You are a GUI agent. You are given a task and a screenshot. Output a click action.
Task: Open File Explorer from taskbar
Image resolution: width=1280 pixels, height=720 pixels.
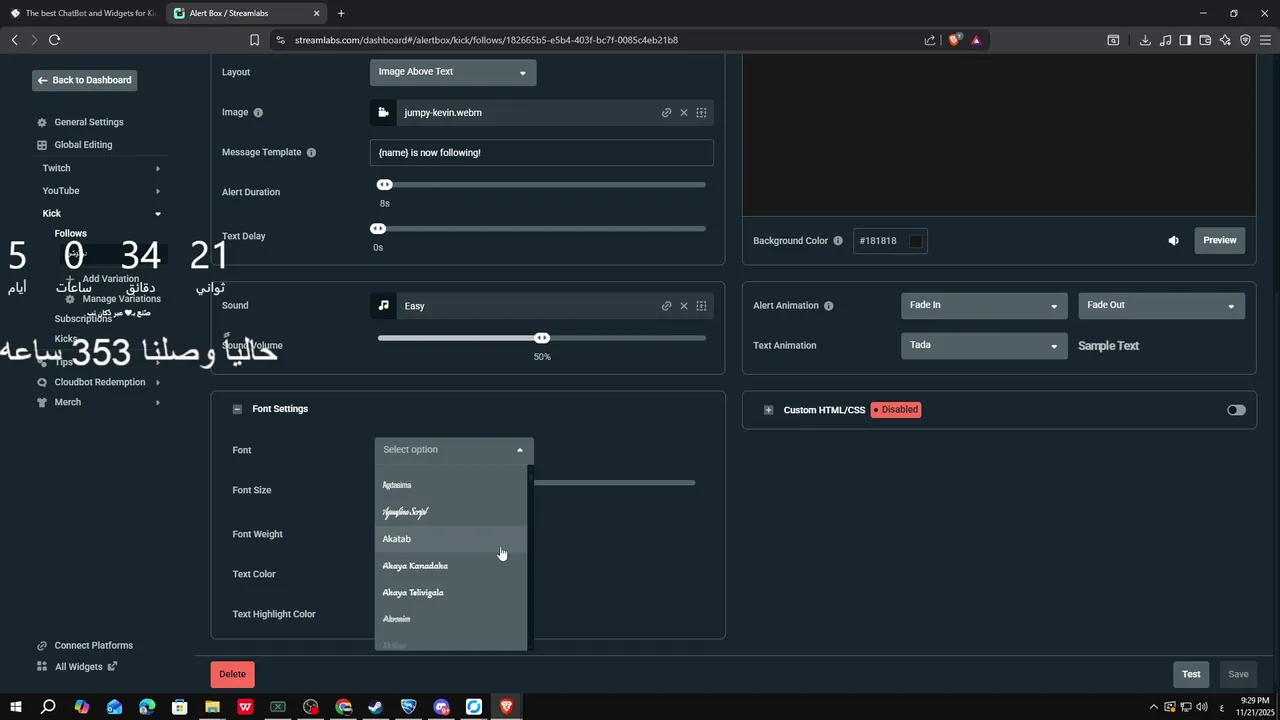(212, 707)
